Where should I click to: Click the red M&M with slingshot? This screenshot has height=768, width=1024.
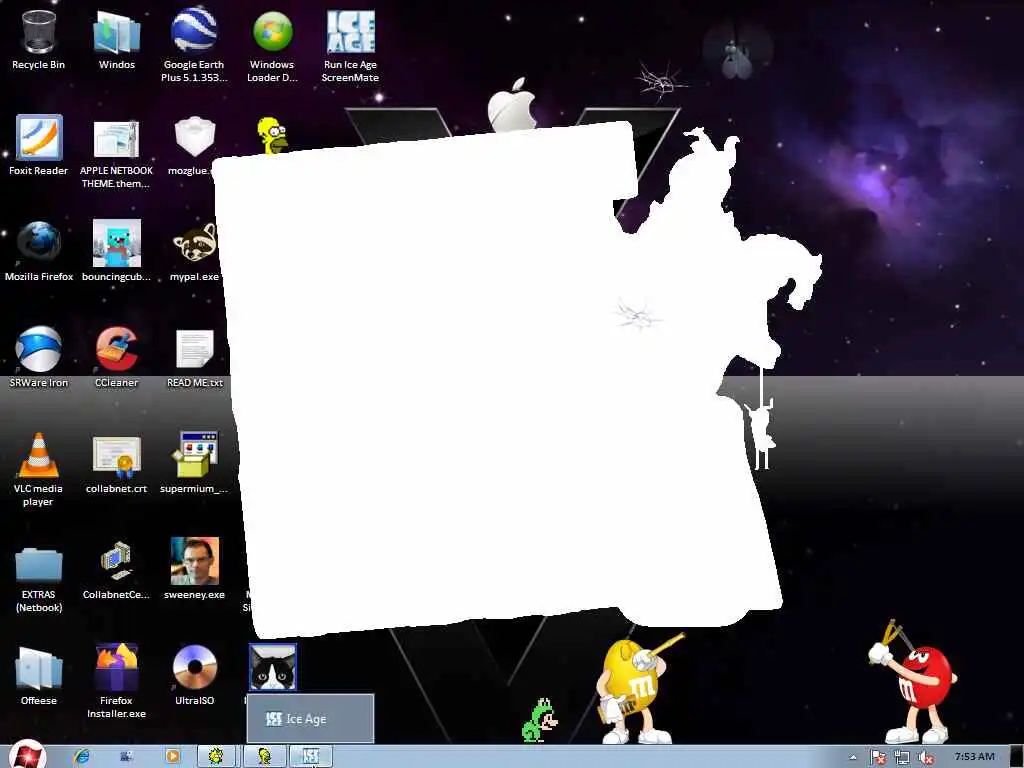(913, 683)
